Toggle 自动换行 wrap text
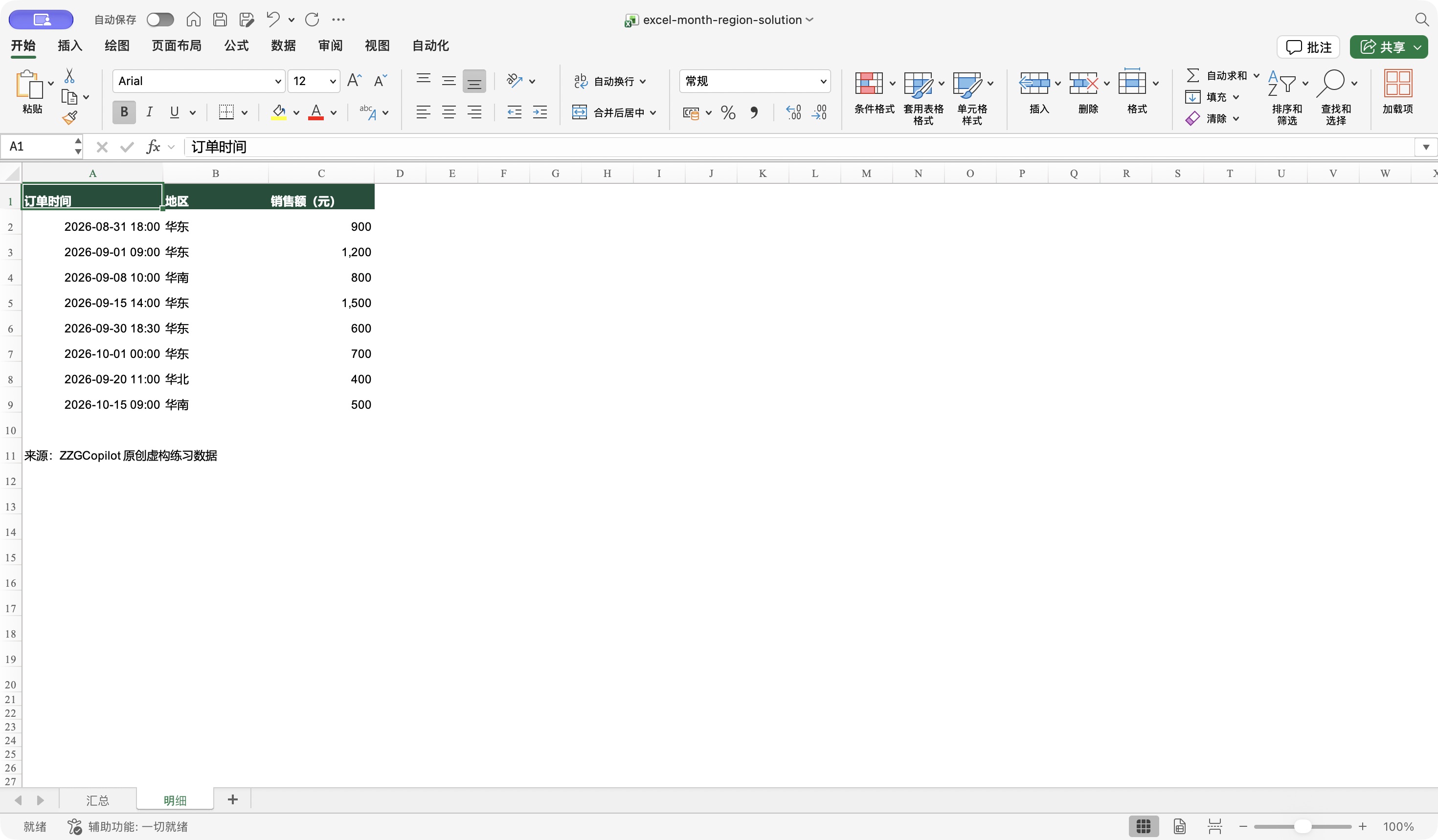The image size is (1438, 840). [610, 81]
